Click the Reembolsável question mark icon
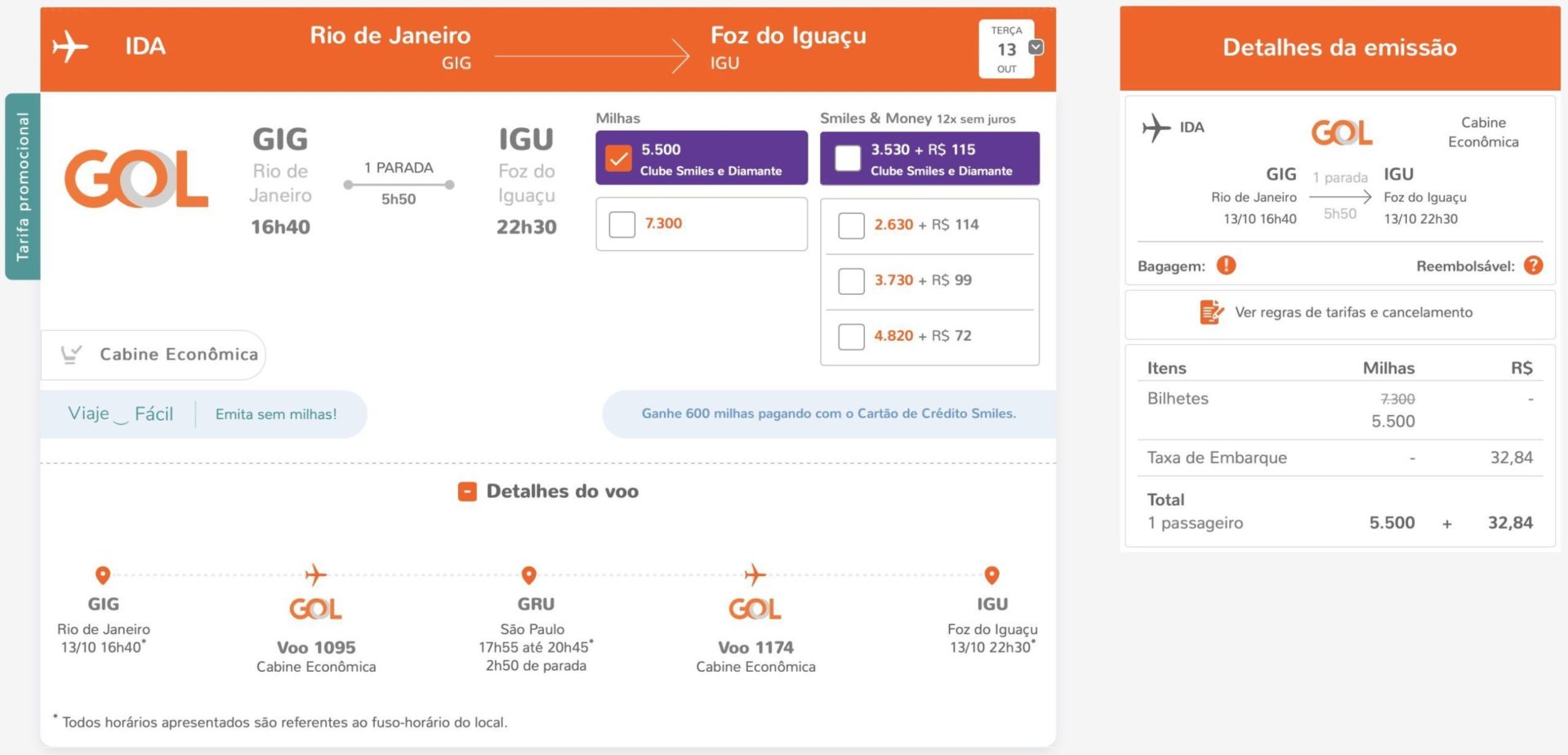The width and height of the screenshot is (1568, 755). [1533, 266]
